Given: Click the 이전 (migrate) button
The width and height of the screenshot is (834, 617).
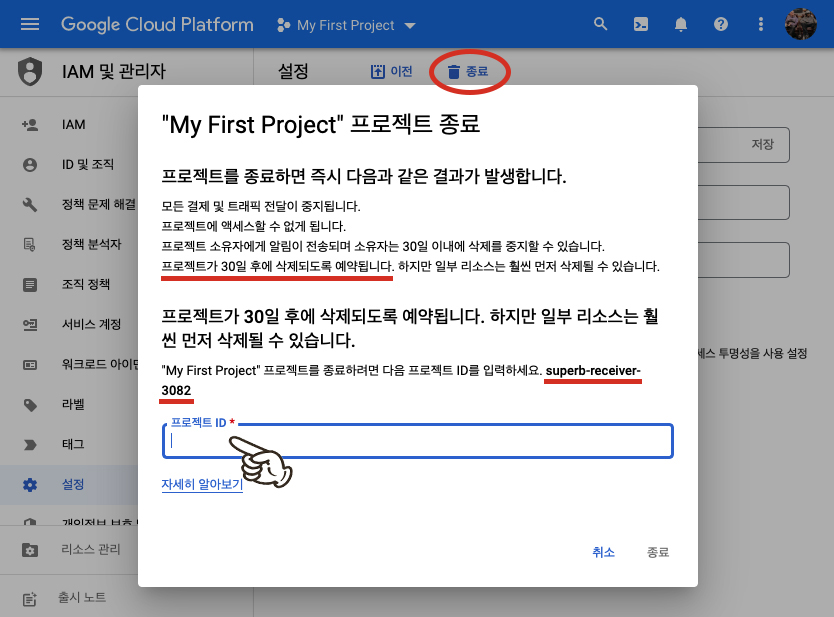Looking at the screenshot, I should pyautogui.click(x=391, y=71).
